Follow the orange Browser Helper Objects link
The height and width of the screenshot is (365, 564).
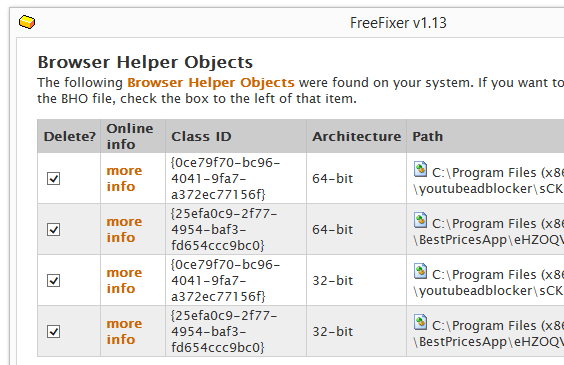tap(211, 82)
